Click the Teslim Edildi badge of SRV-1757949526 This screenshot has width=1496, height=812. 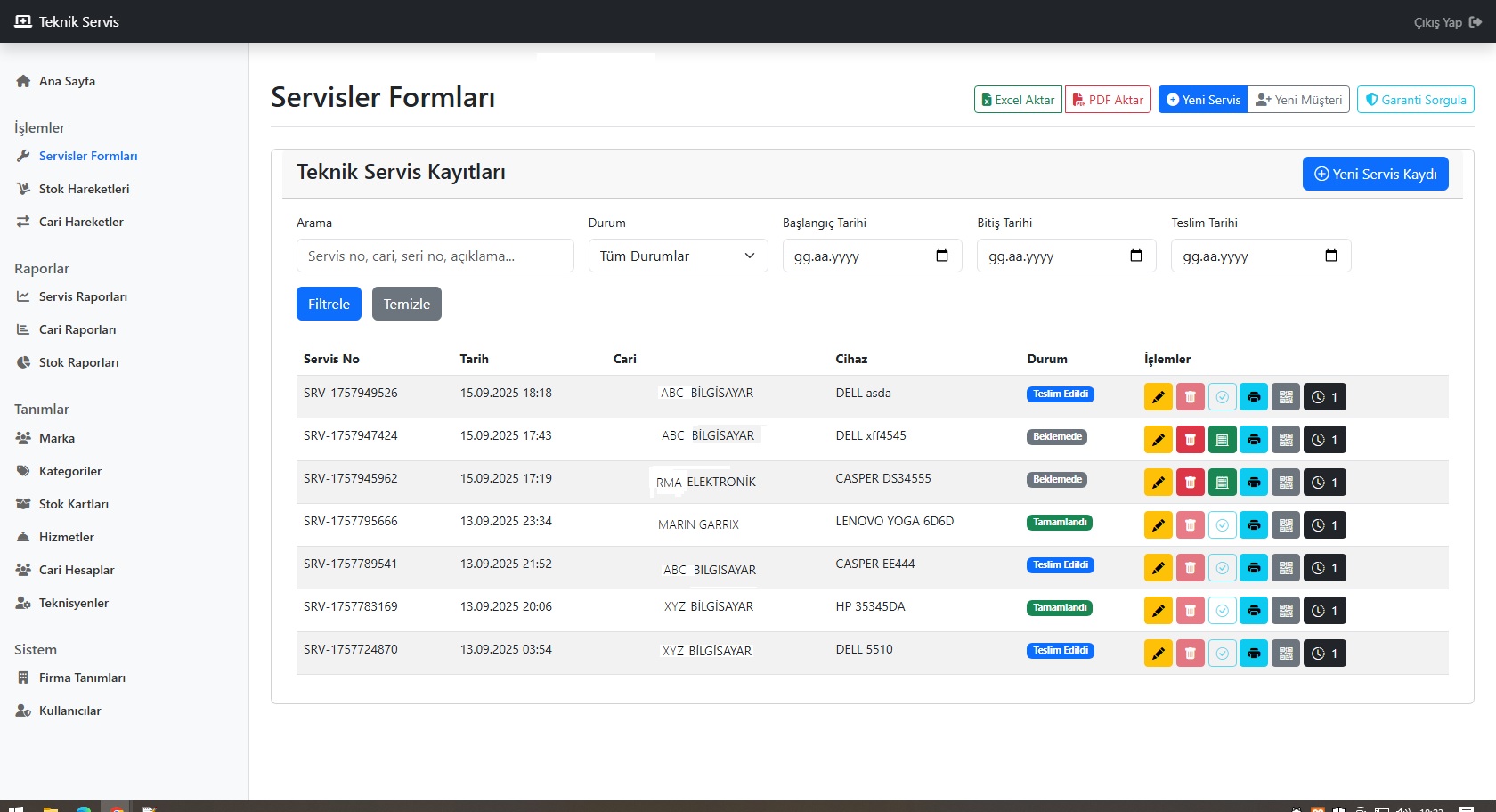[x=1060, y=394]
